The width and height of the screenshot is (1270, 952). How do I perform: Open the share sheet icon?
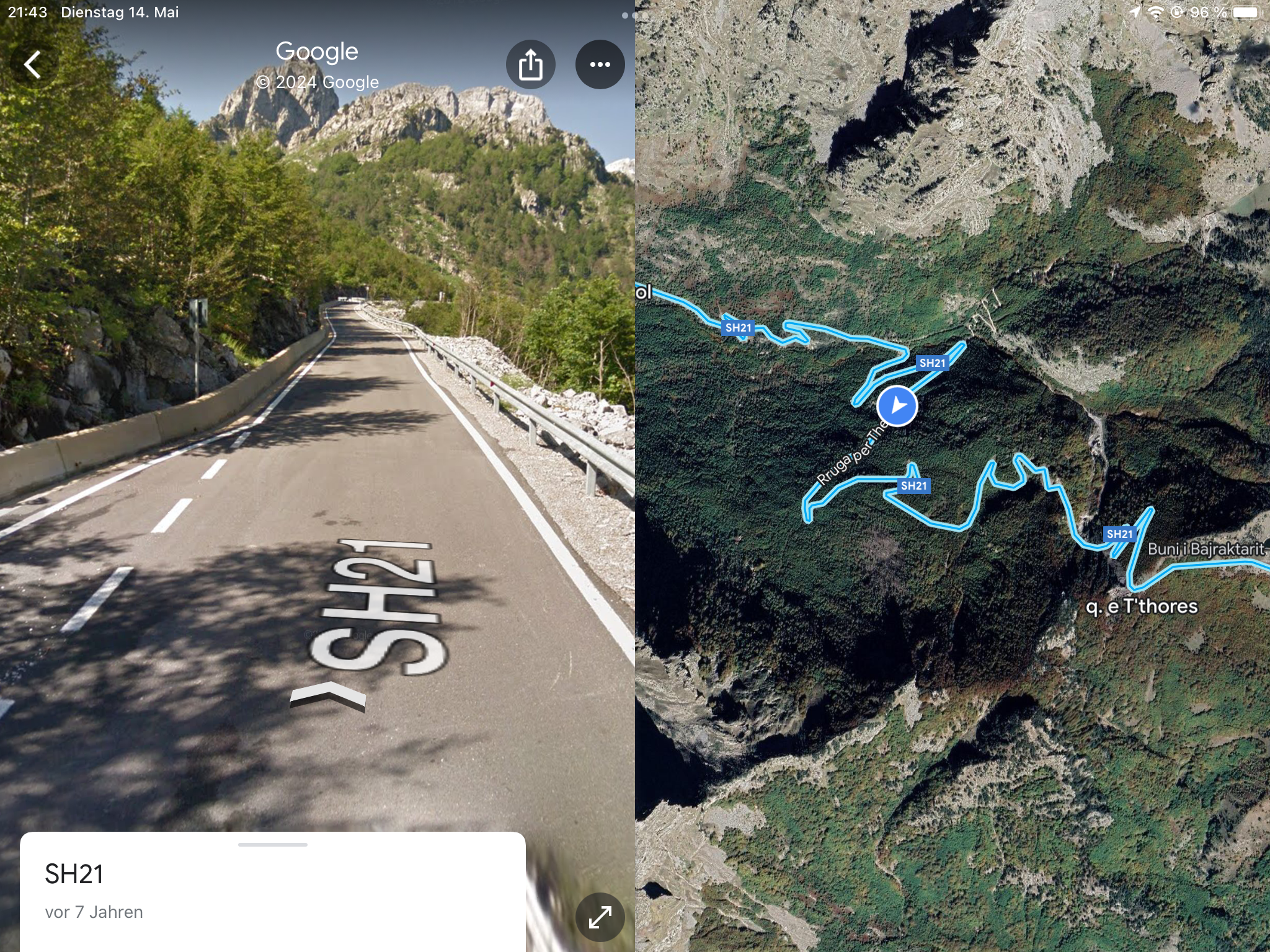[x=531, y=64]
